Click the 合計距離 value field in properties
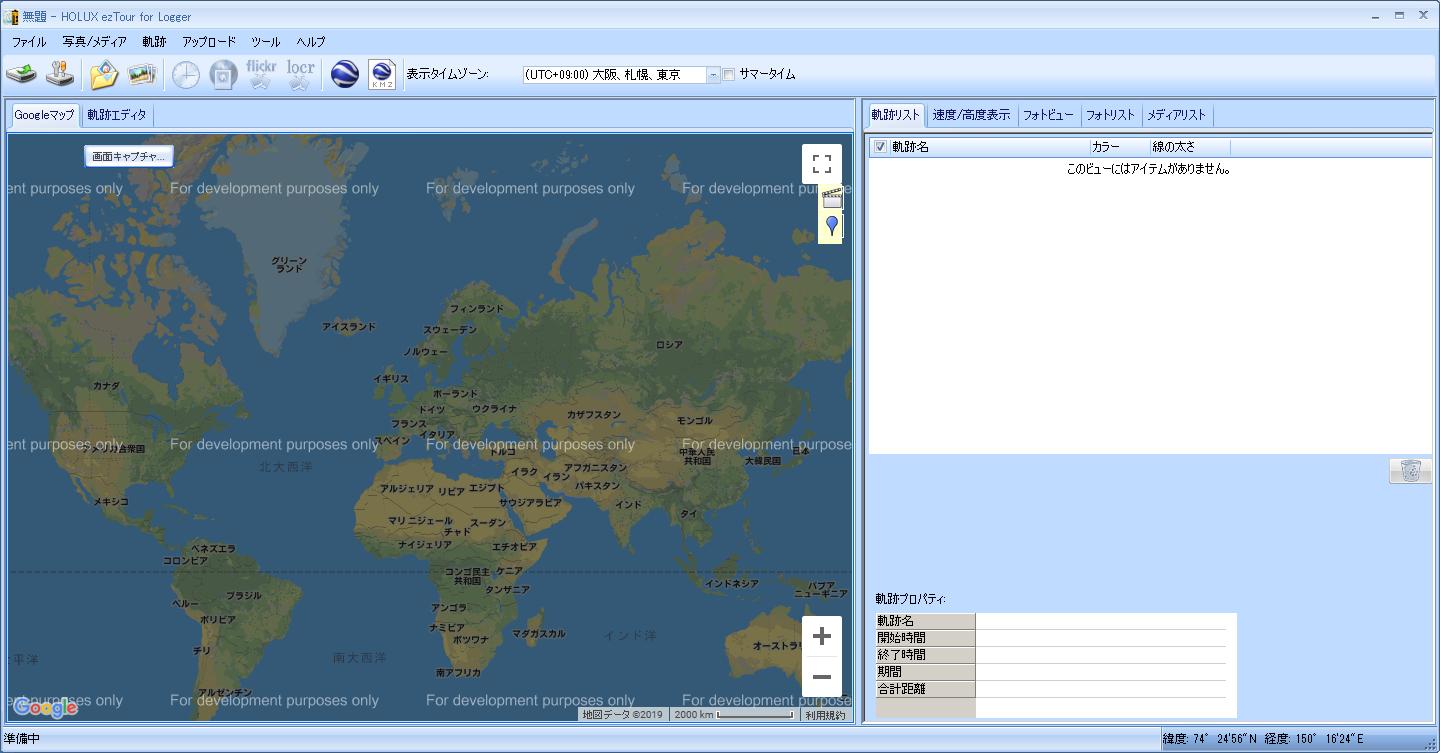This screenshot has width=1440, height=753. click(1100, 689)
